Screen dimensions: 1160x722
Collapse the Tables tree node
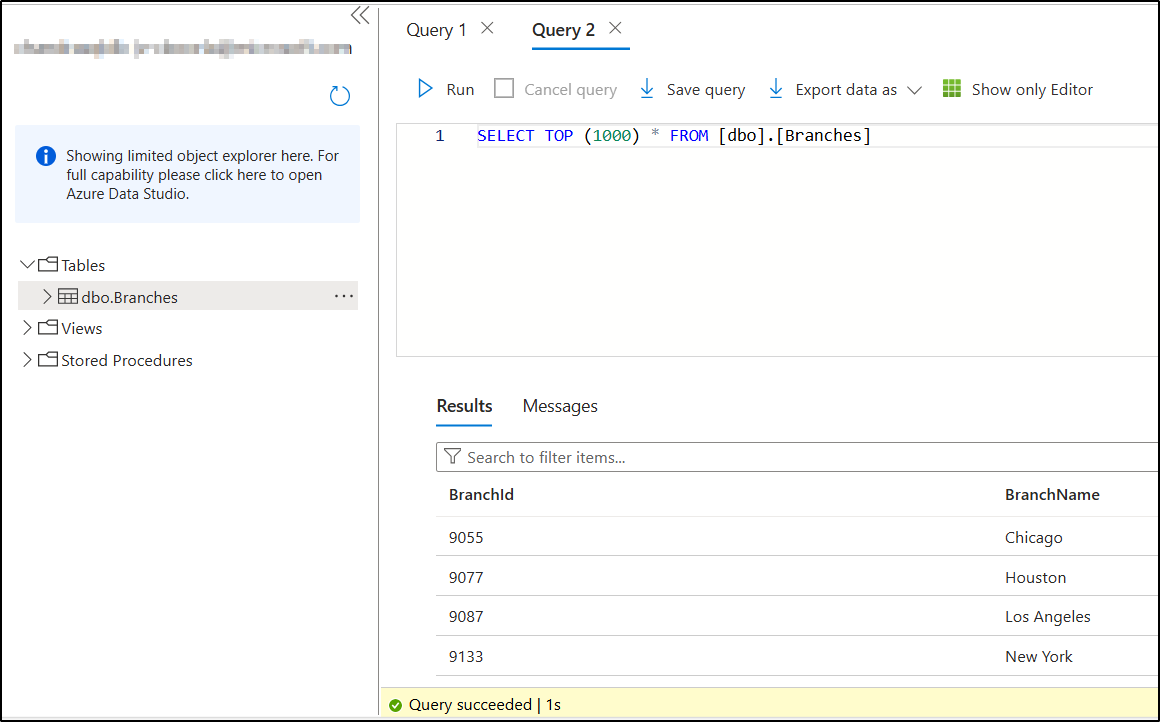(x=27, y=264)
